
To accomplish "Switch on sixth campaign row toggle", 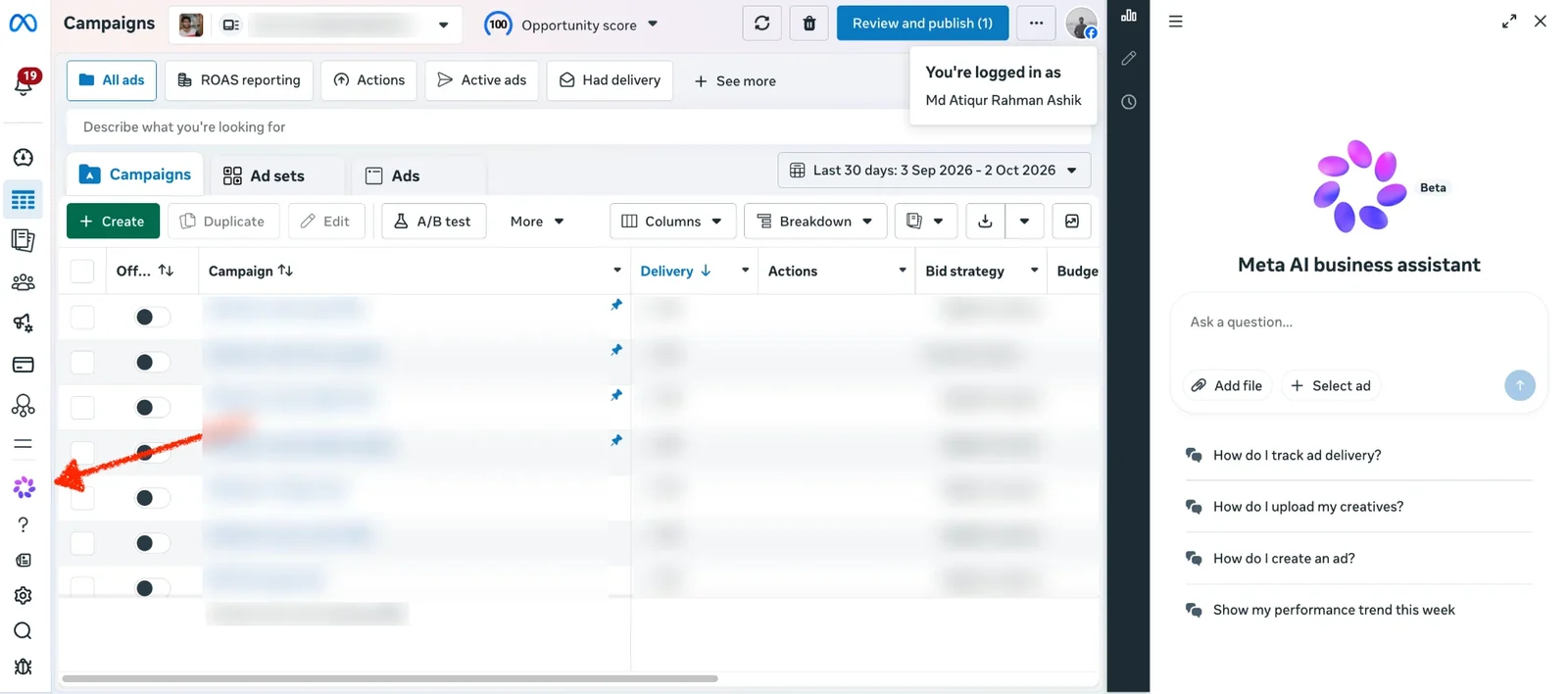I will point(151,542).
